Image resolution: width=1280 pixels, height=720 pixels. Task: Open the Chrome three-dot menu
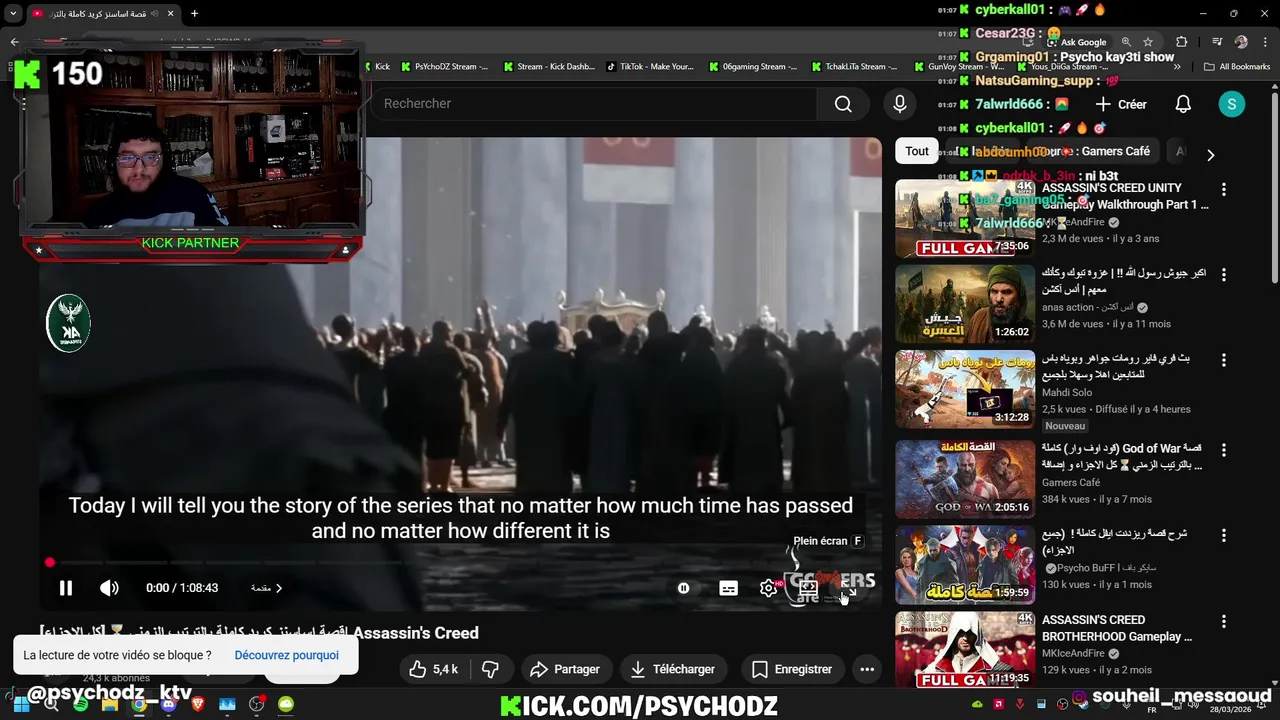coord(1264,42)
